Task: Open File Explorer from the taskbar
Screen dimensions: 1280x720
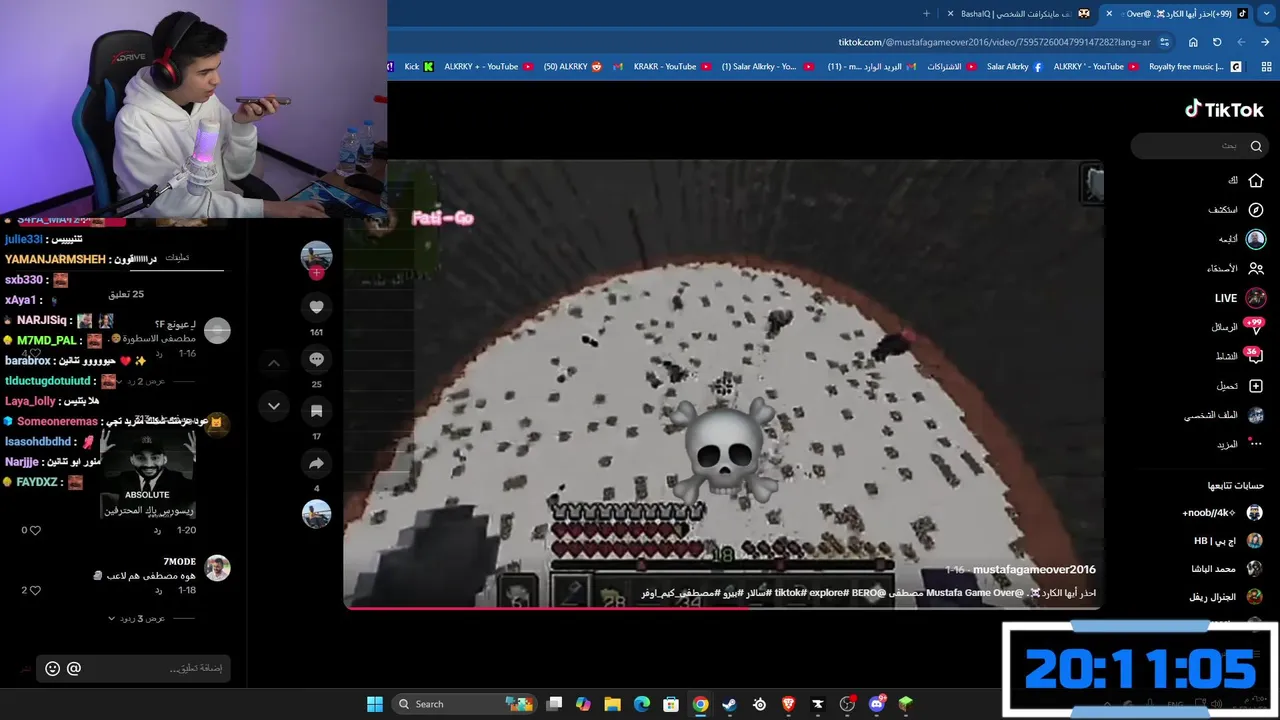Action: point(613,704)
